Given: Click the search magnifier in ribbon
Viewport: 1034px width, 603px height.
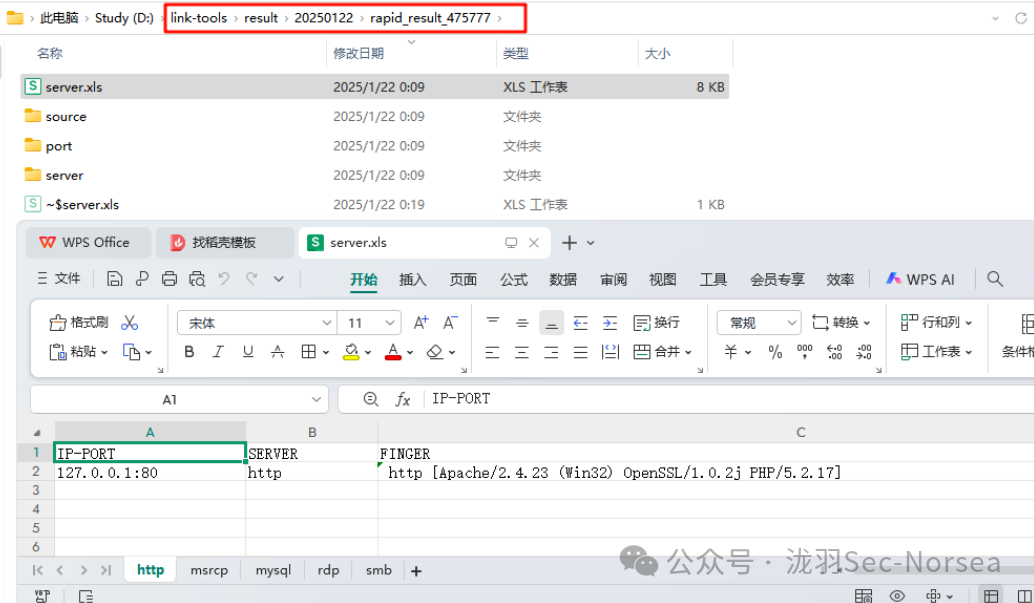Looking at the screenshot, I should (995, 279).
